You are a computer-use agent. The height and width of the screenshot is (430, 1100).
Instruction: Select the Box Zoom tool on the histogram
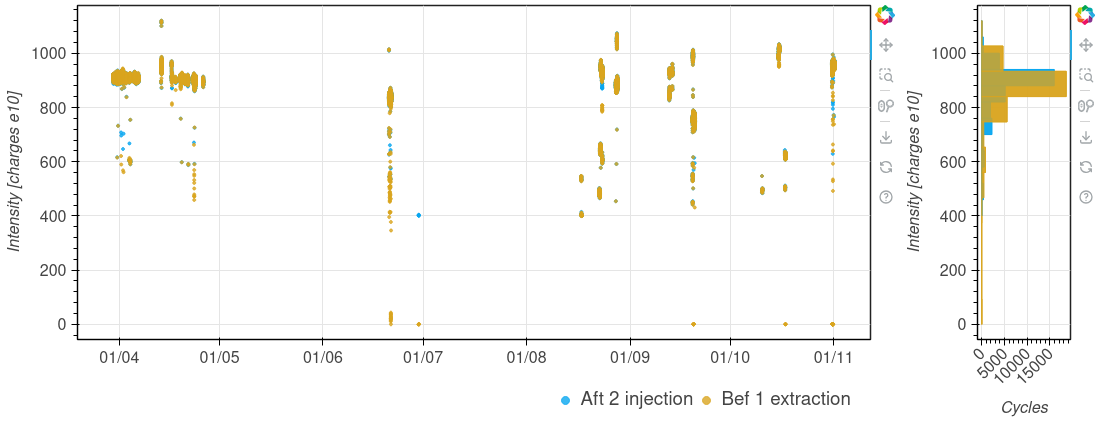pyautogui.click(x=1085, y=75)
